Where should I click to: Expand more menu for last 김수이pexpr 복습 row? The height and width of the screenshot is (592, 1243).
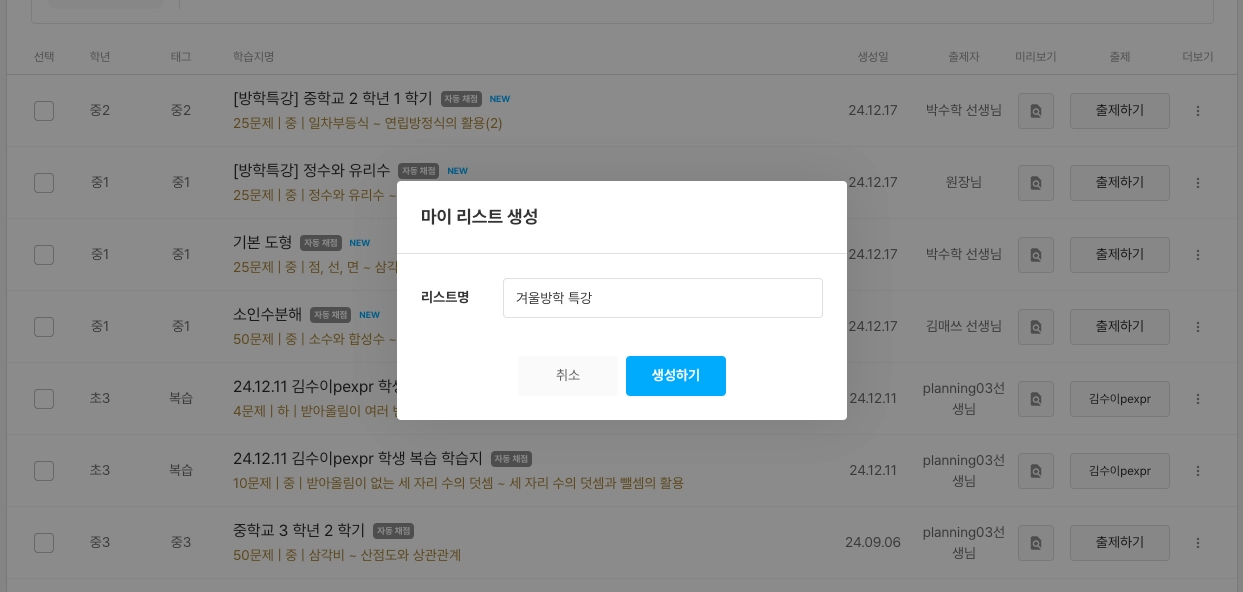[1198, 471]
